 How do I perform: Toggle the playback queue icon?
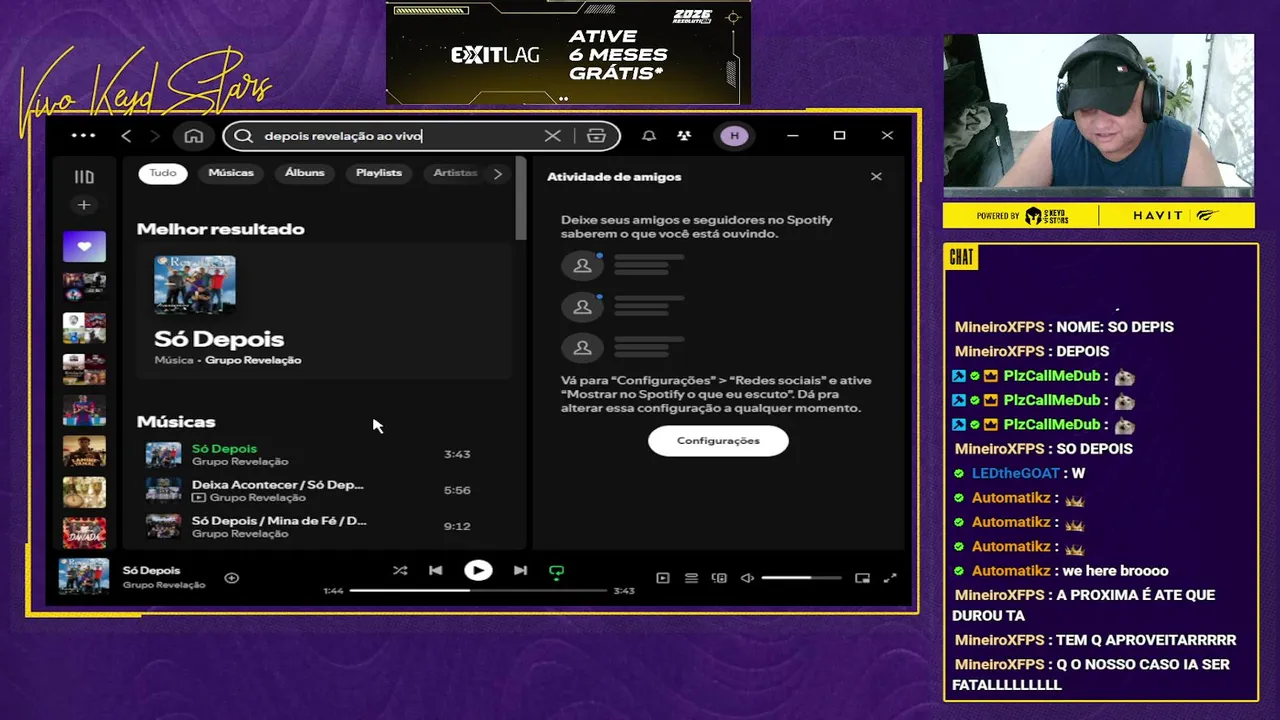[x=691, y=578]
